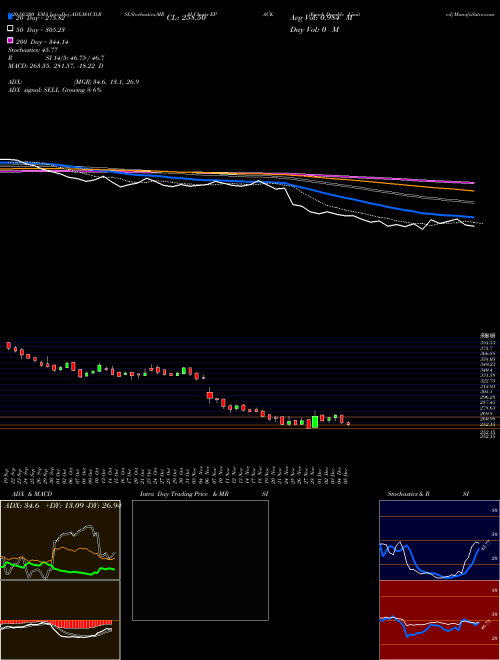Image resolution: width=500 pixels, height=660 pixels.
Task: Click the '322.73' price axis label
Action: point(488,381)
